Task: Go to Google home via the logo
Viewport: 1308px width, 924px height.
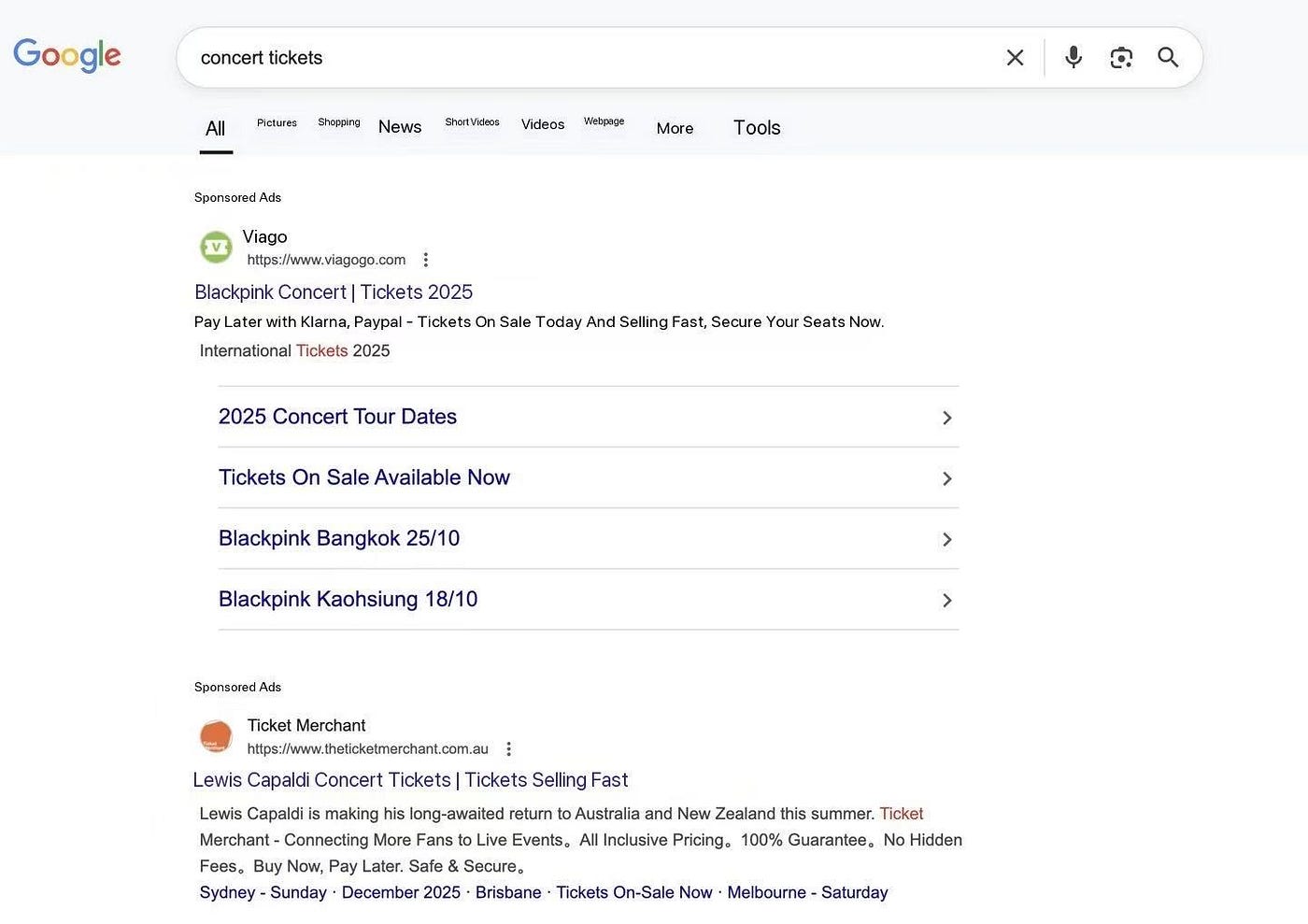Action: pos(67,55)
